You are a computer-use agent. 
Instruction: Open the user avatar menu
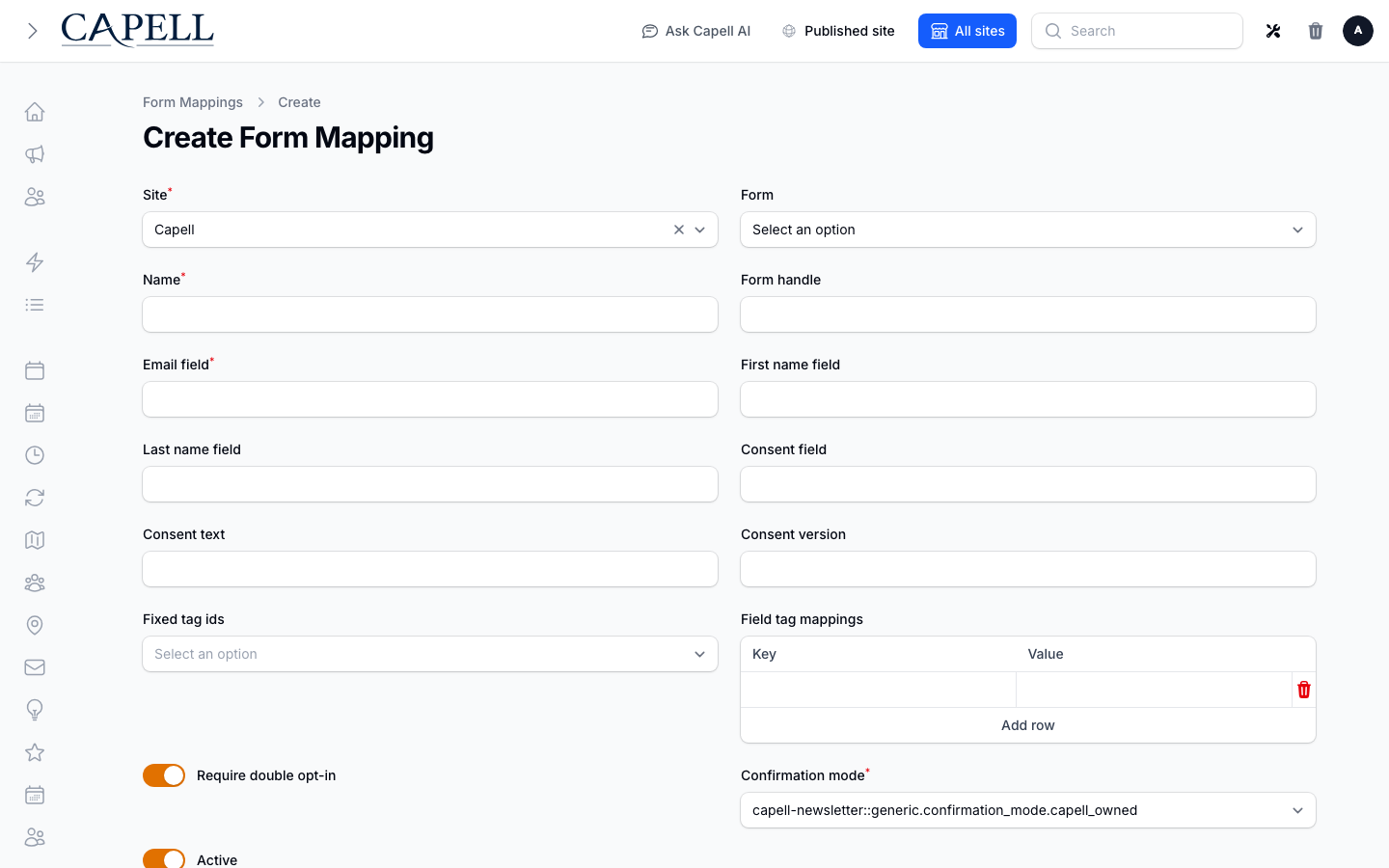(1358, 31)
